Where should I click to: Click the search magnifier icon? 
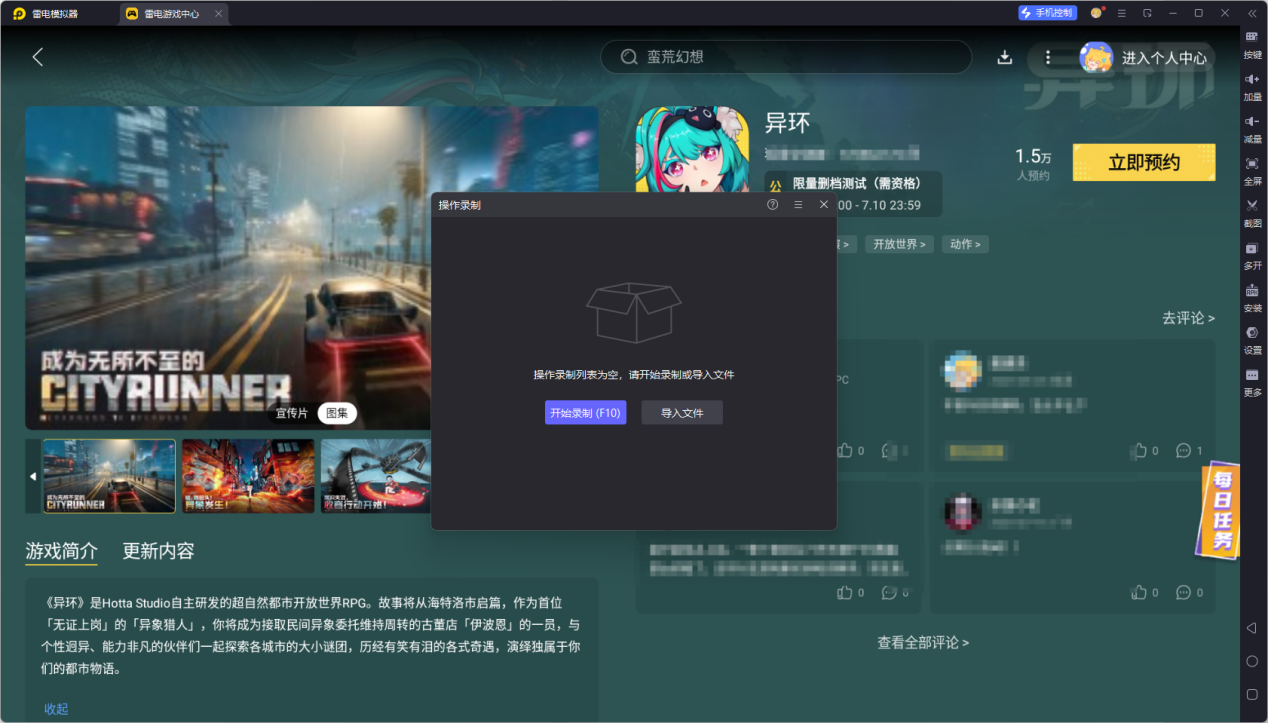click(629, 57)
